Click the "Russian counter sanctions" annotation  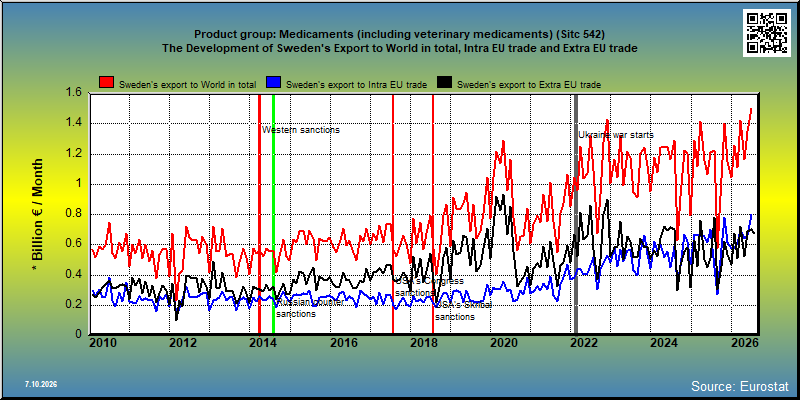310,308
